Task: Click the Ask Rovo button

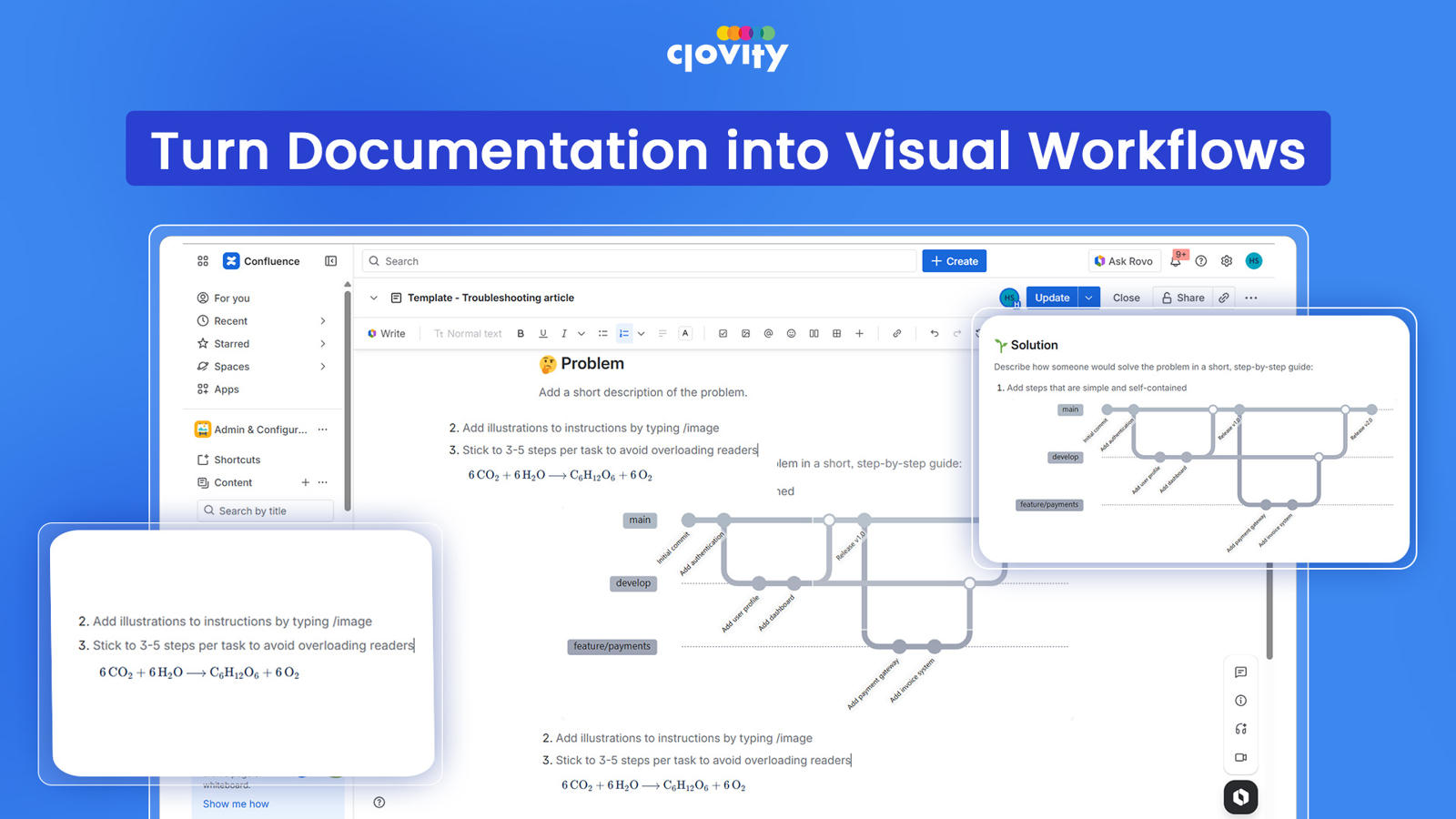Action: [x=1124, y=261]
